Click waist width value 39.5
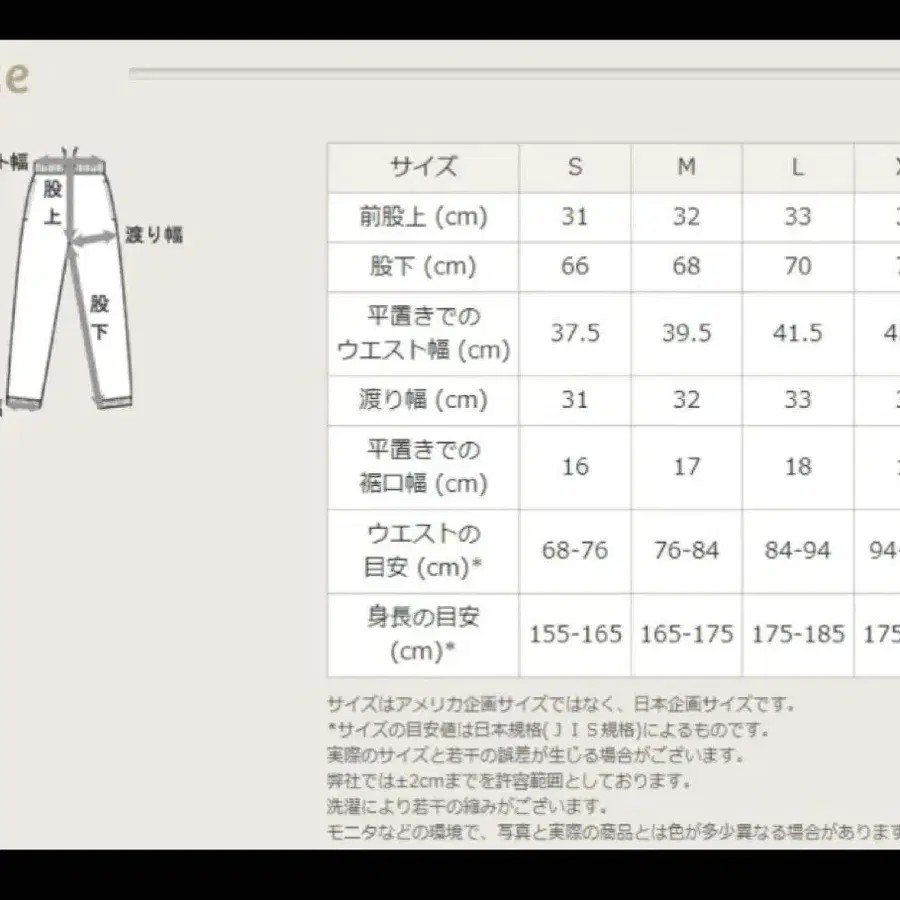 point(686,333)
